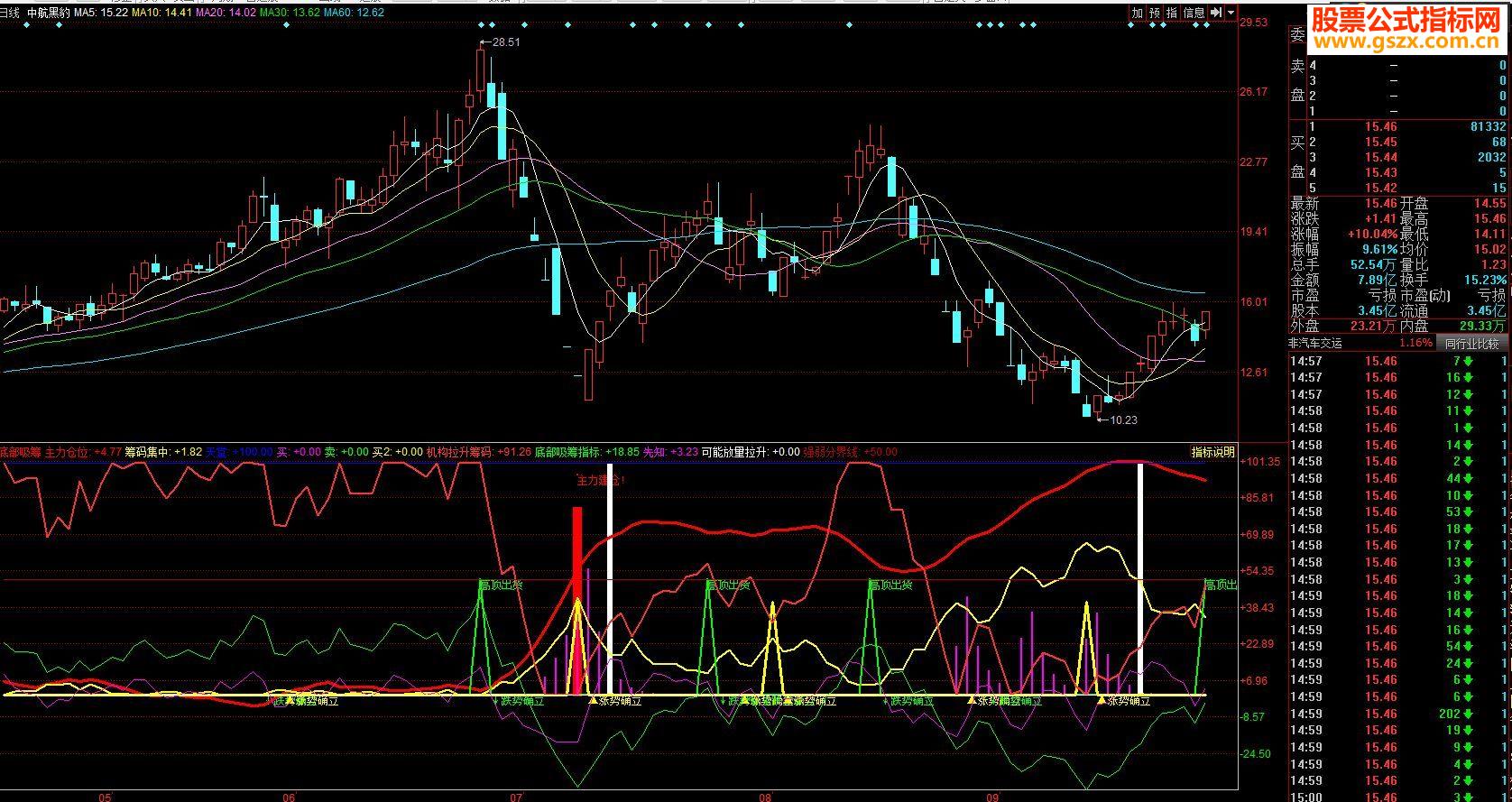This screenshot has width=1512, height=802.
Task: Click the 预 toolbar button
Action: (1155, 13)
